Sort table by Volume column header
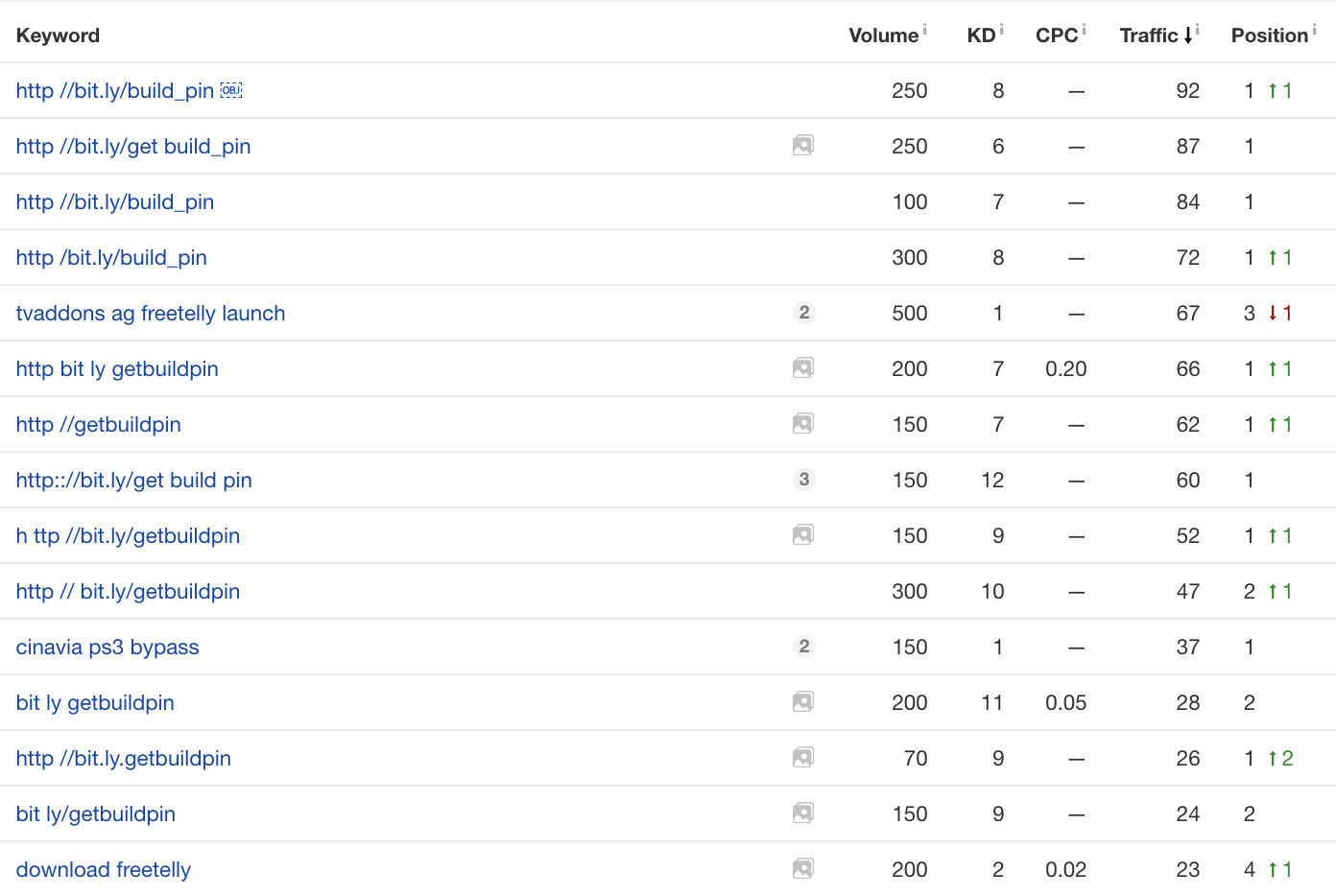1336x896 pixels. (x=884, y=35)
